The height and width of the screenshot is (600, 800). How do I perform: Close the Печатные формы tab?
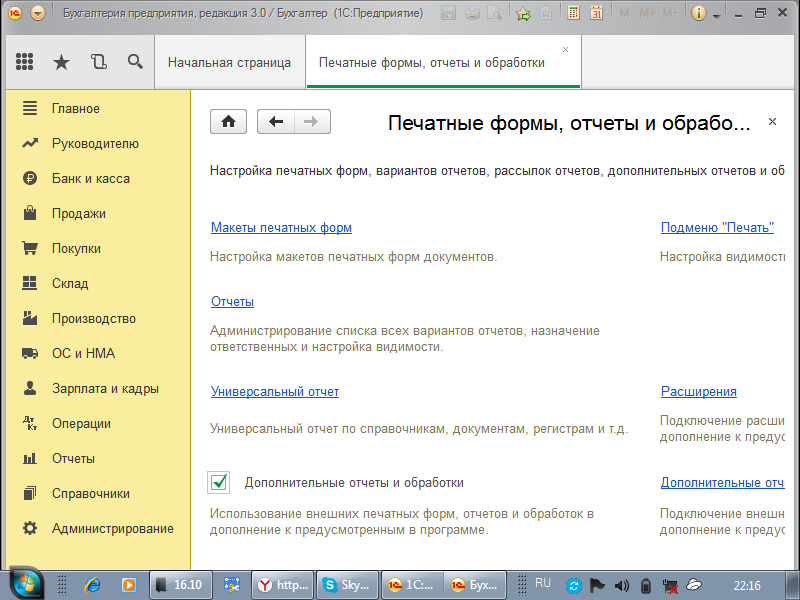click(x=565, y=49)
